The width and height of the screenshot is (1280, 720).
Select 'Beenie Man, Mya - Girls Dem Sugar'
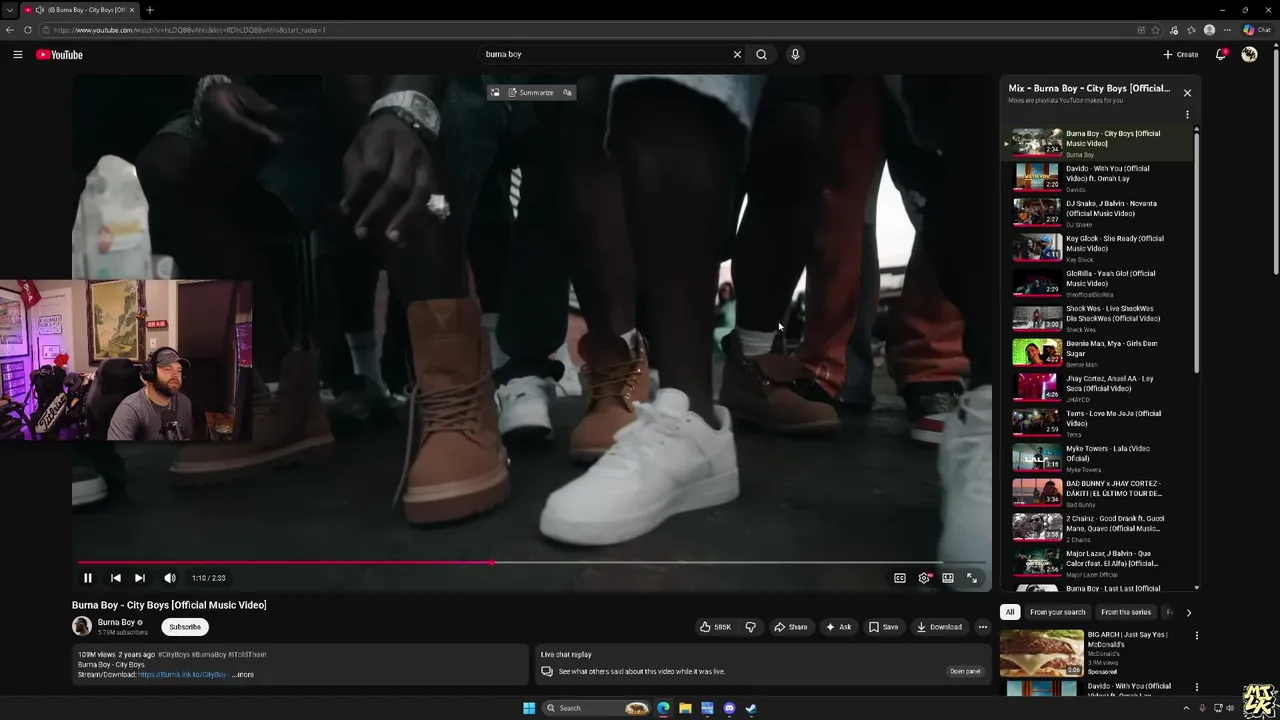(1097, 352)
